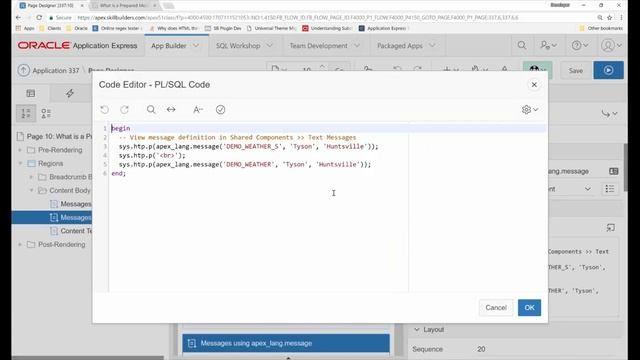This screenshot has height=360, width=640.
Task: Expand the Team Development dropdown arrow
Action: [x=357, y=46]
